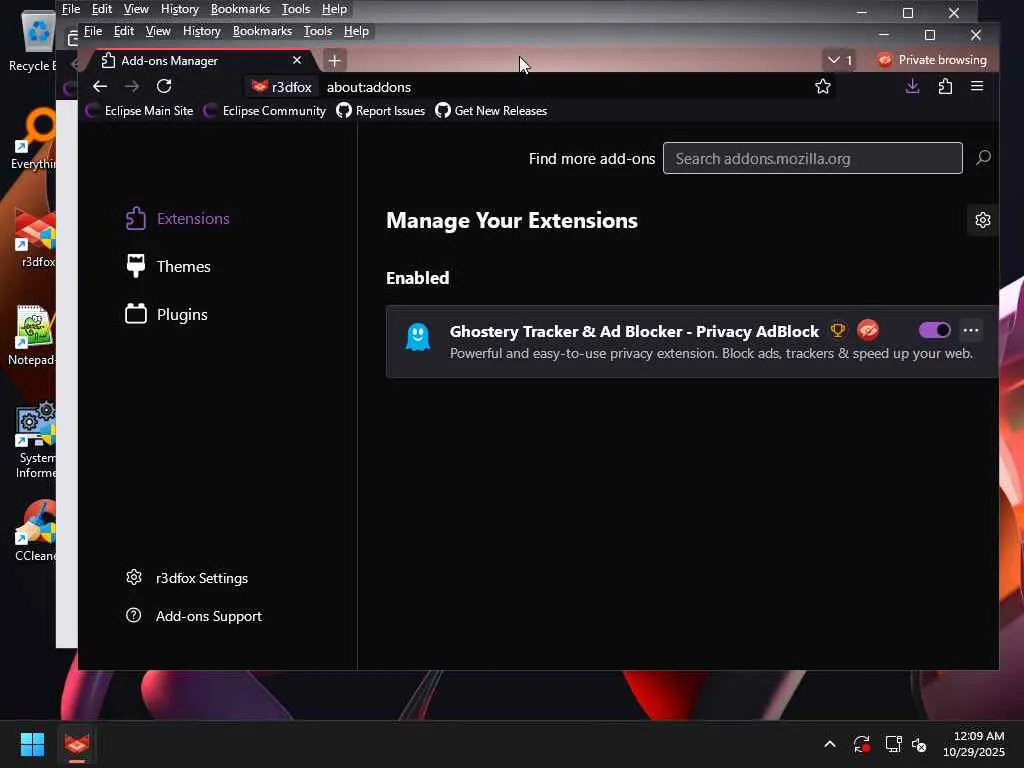Click the search magnifier for add-ons

pos(983,158)
